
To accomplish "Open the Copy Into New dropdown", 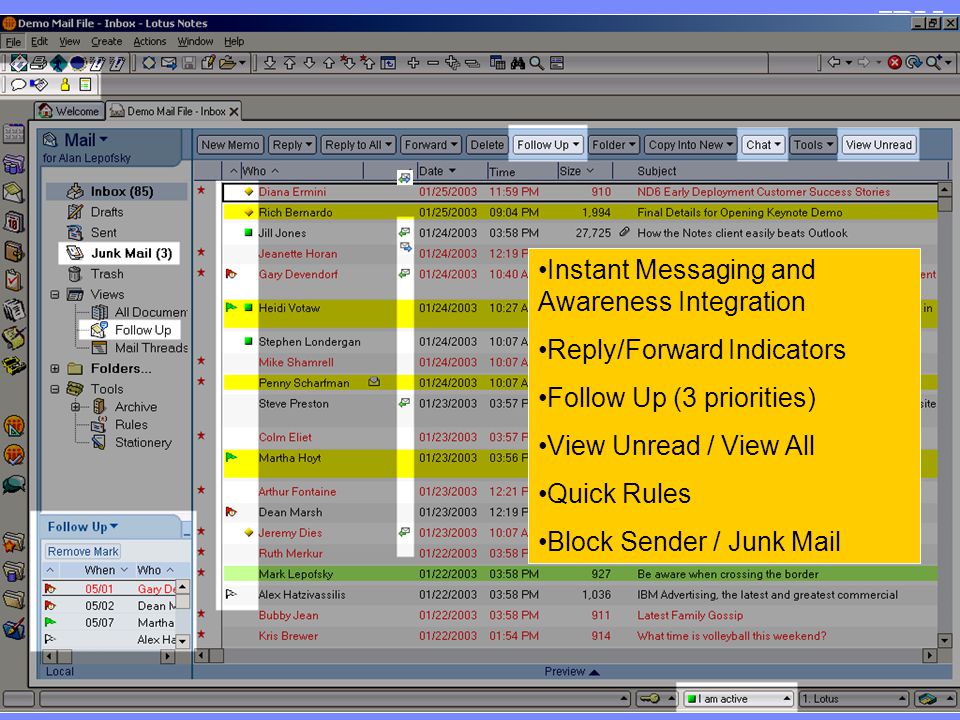I will [690, 144].
